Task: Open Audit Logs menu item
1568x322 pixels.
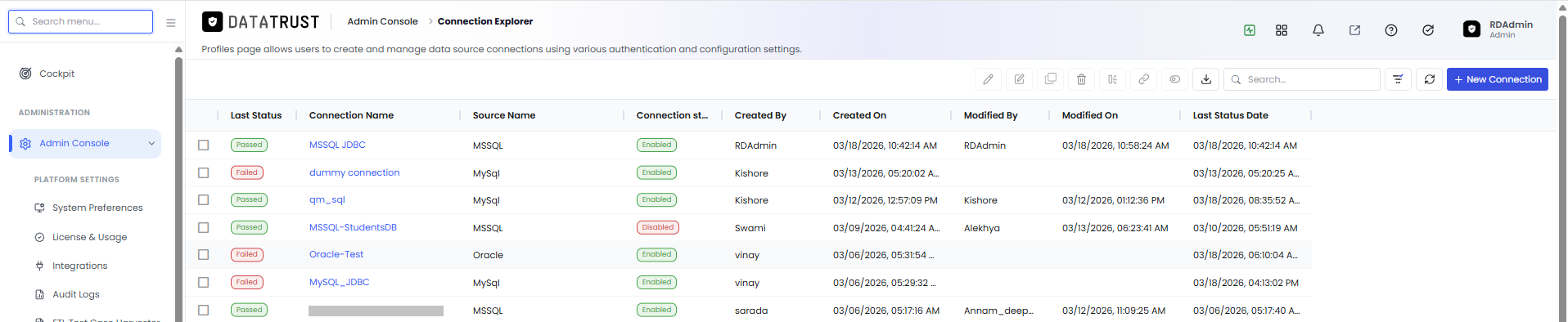Action: [x=75, y=294]
